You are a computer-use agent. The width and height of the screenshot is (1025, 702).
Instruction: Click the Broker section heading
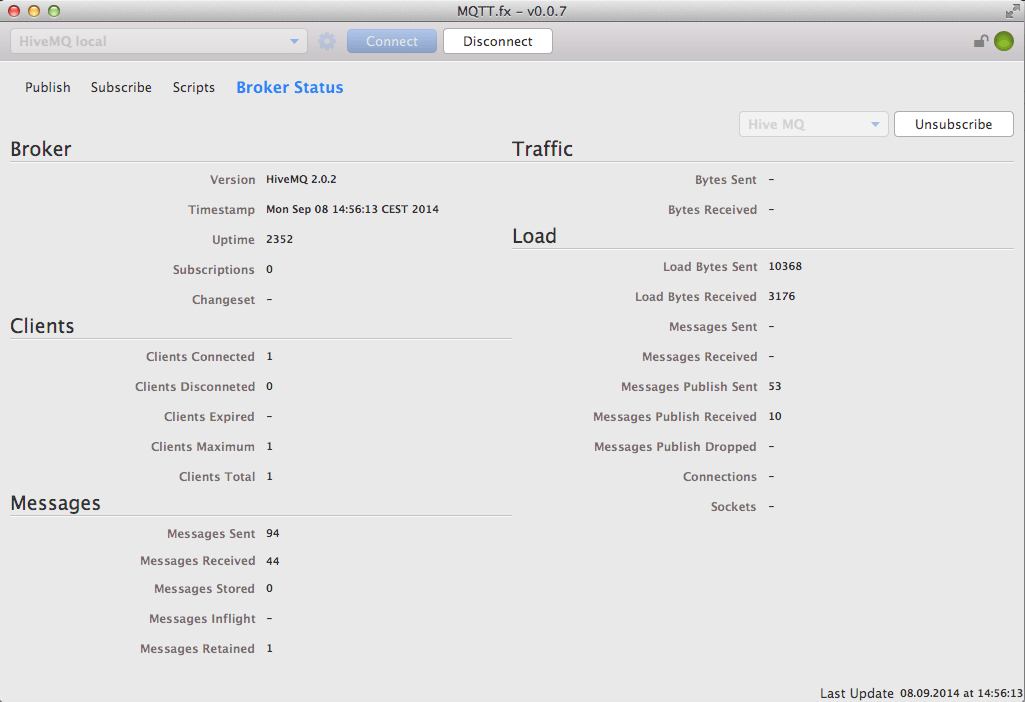click(41, 148)
